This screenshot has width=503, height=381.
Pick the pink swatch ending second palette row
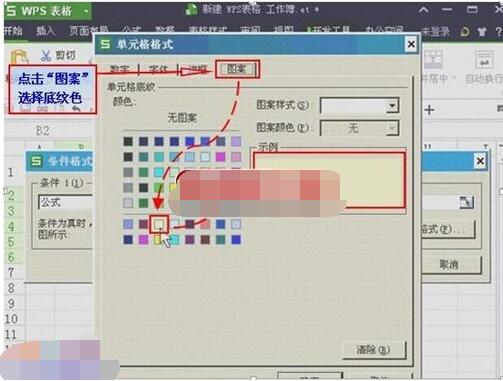236,157
